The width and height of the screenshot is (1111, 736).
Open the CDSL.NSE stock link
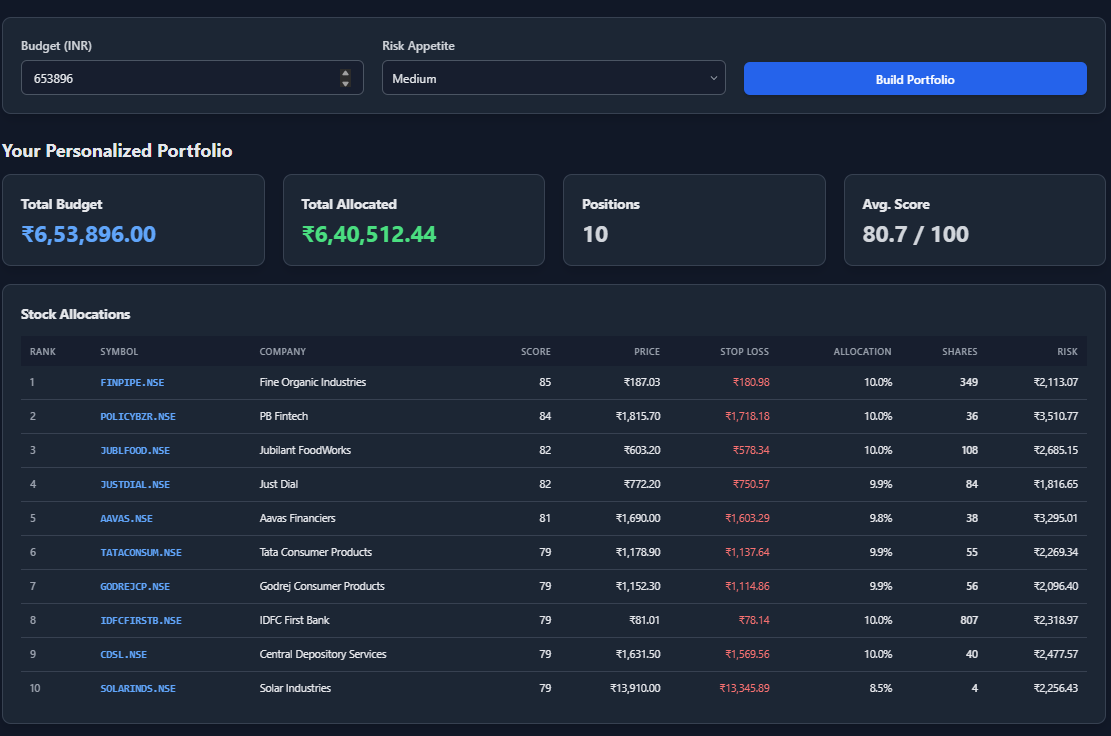pos(124,654)
